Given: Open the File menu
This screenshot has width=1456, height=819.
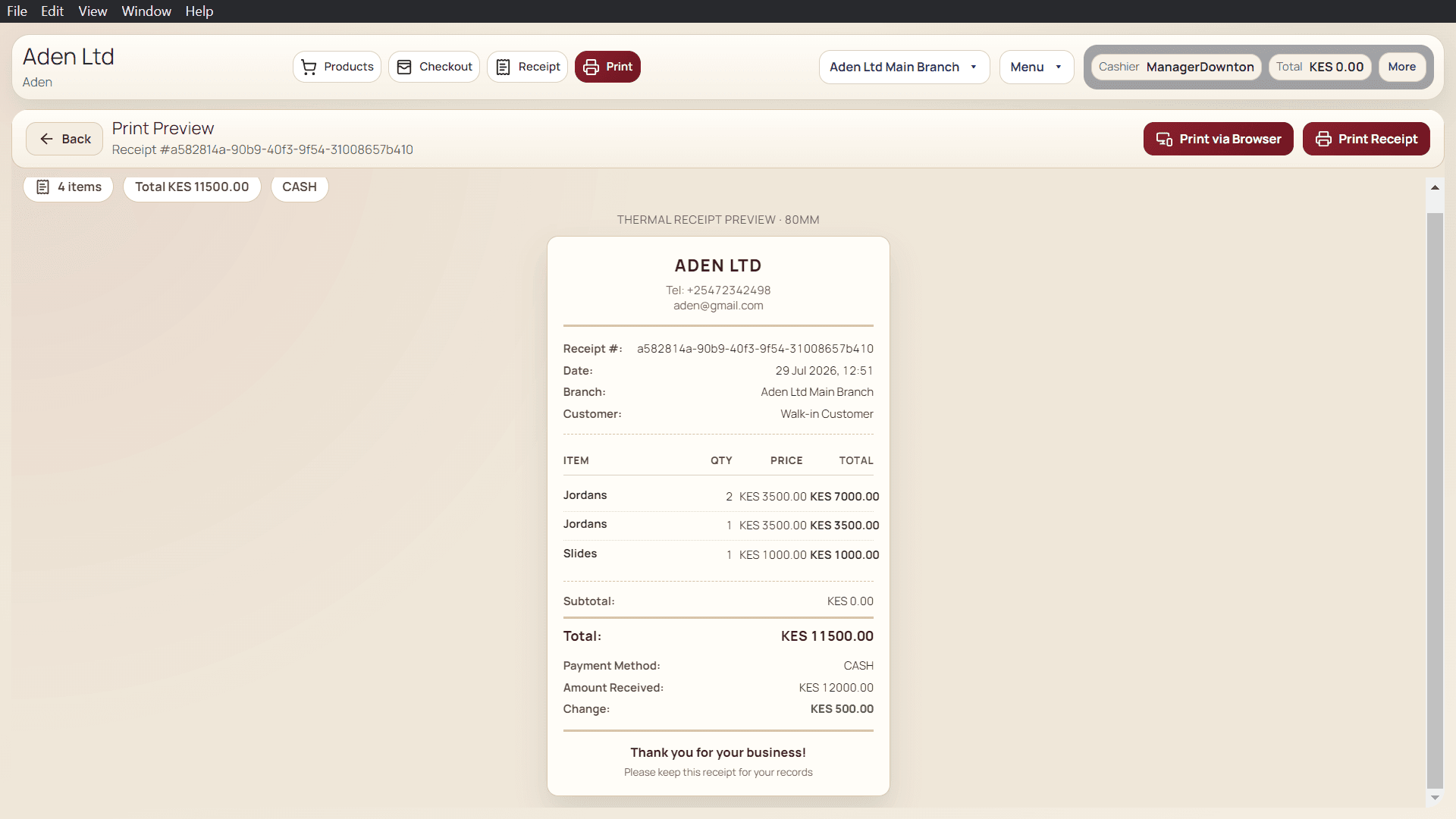Looking at the screenshot, I should point(17,11).
